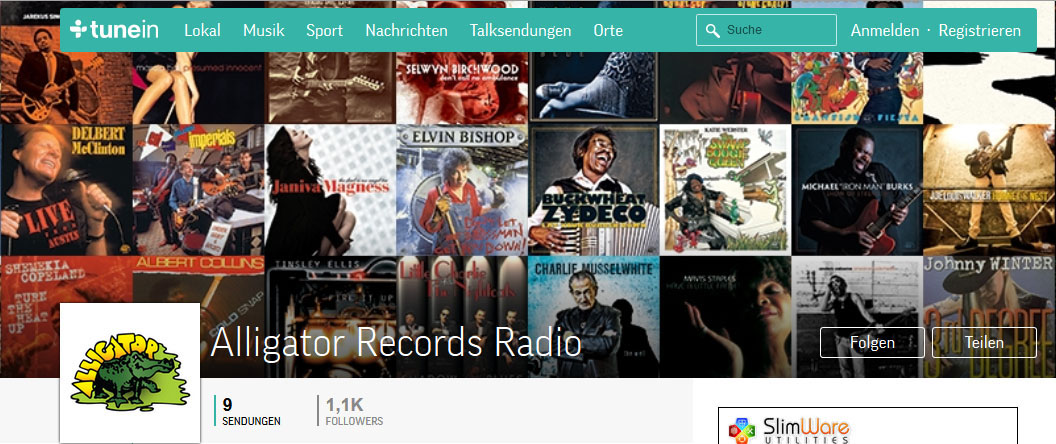Click the Mavis Staples album cover
Screen dimensions: 1056x444
coord(725,317)
